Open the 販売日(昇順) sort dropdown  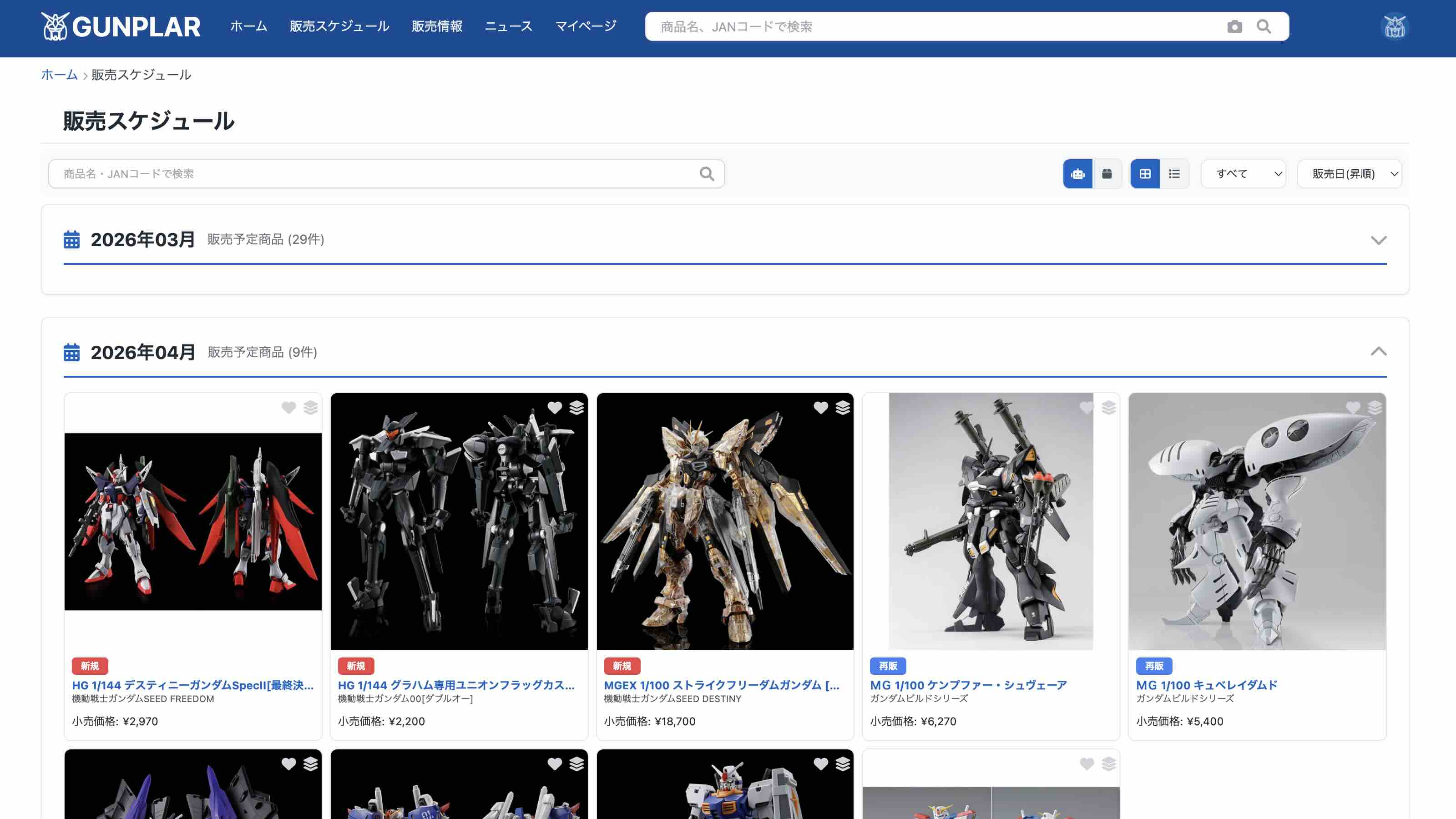pos(1349,173)
